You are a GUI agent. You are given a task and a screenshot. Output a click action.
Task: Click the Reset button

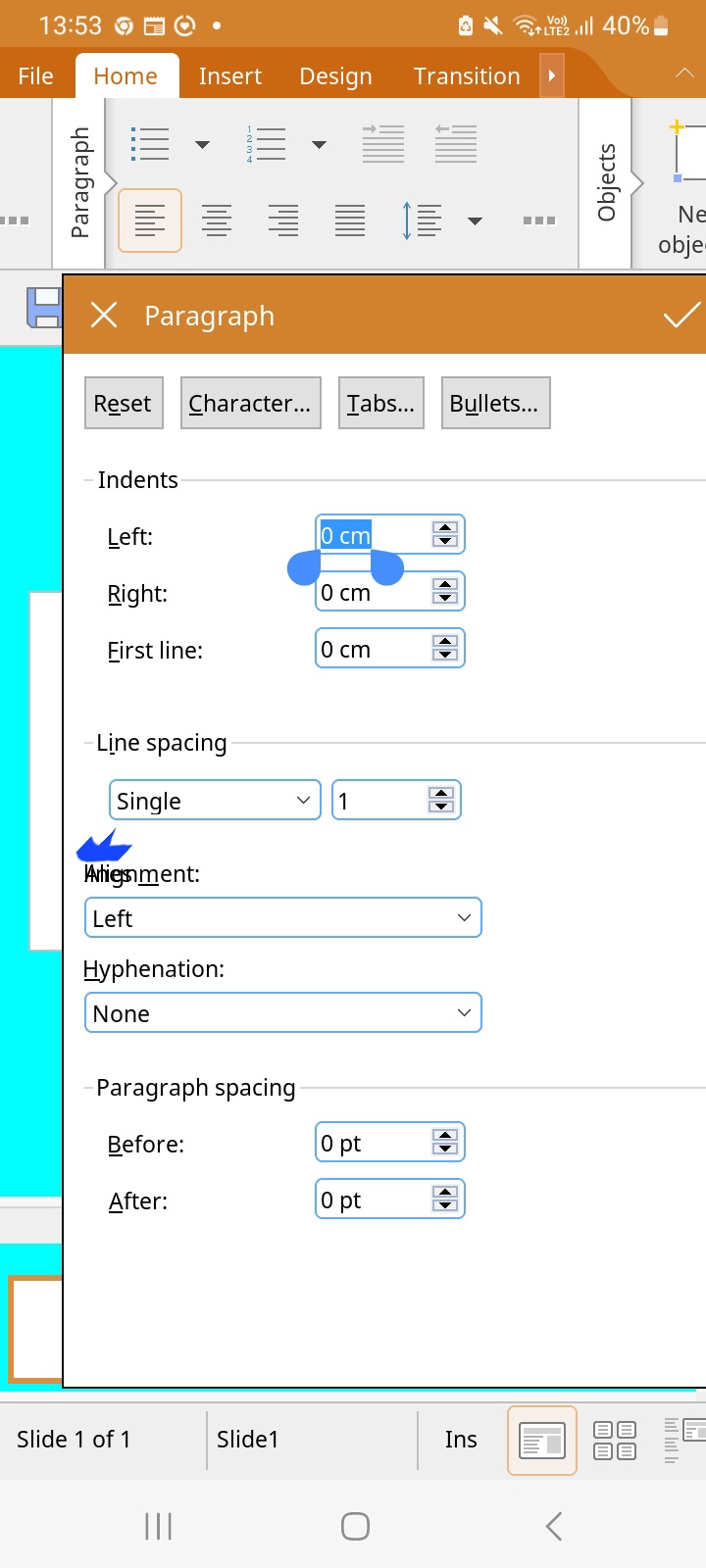[x=124, y=403]
